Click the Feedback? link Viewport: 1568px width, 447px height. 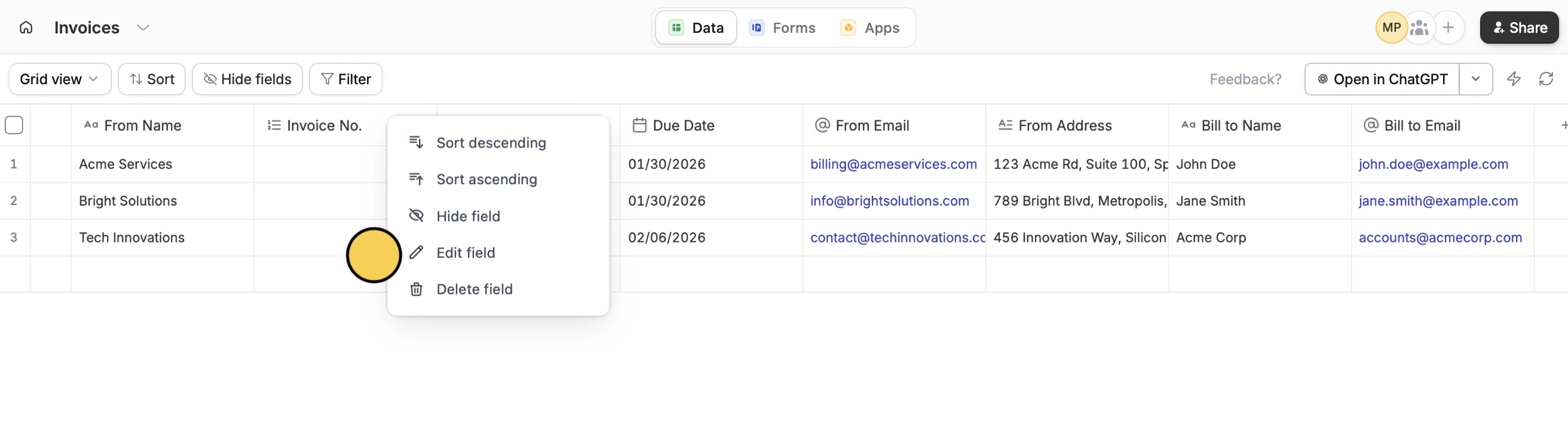point(1245,79)
